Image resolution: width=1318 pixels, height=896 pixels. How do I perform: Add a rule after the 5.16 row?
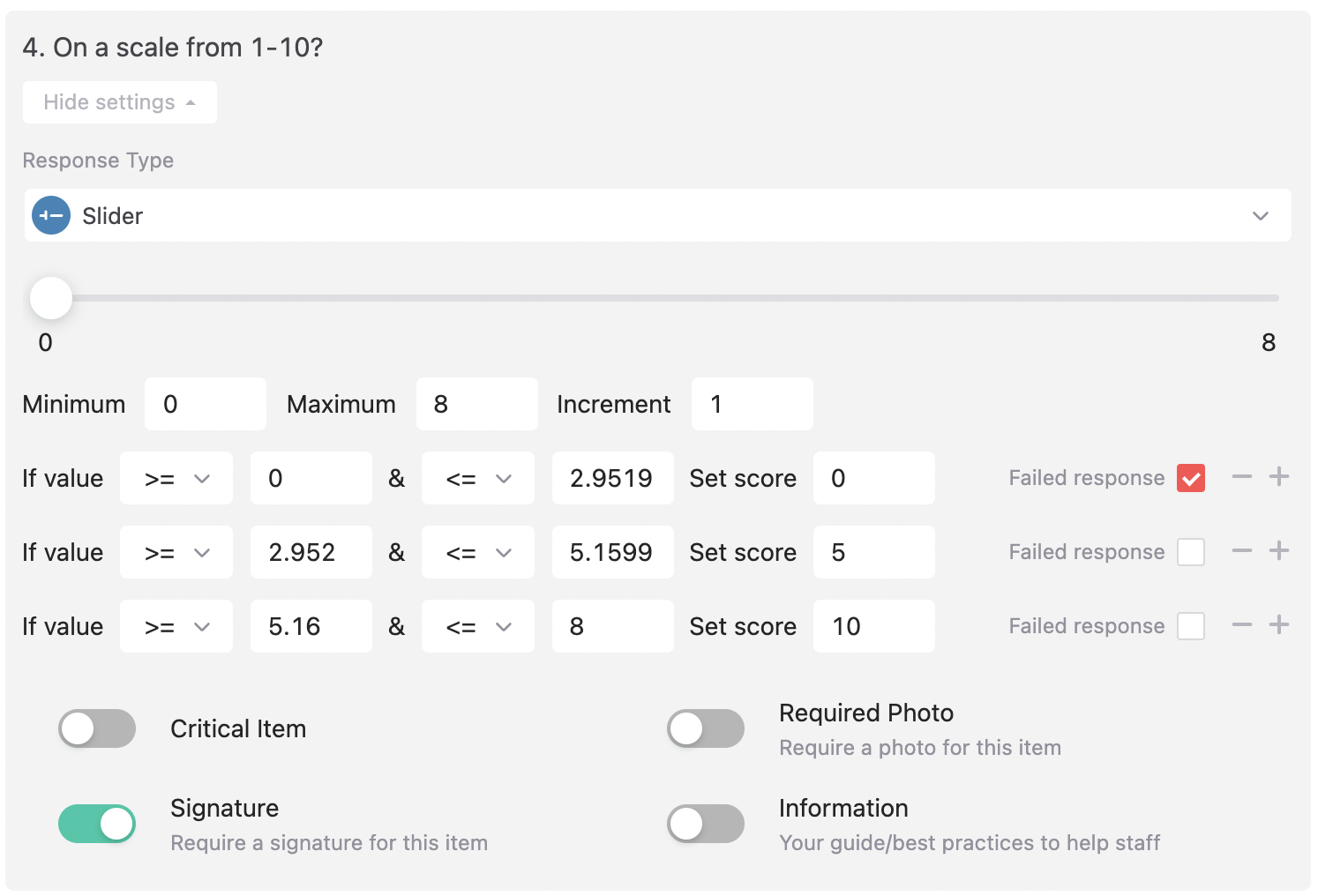tap(1279, 625)
